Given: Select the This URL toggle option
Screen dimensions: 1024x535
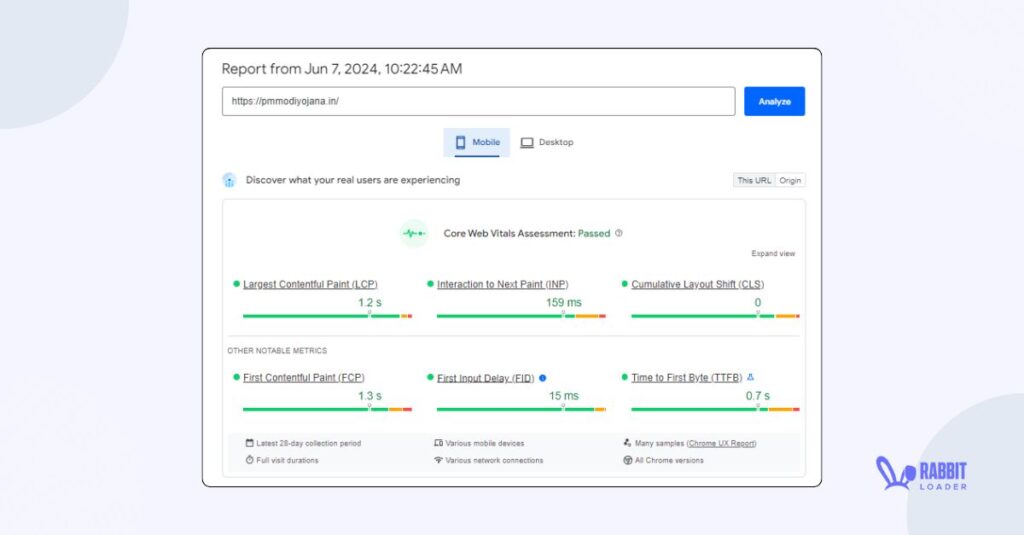Looking at the screenshot, I should [754, 180].
